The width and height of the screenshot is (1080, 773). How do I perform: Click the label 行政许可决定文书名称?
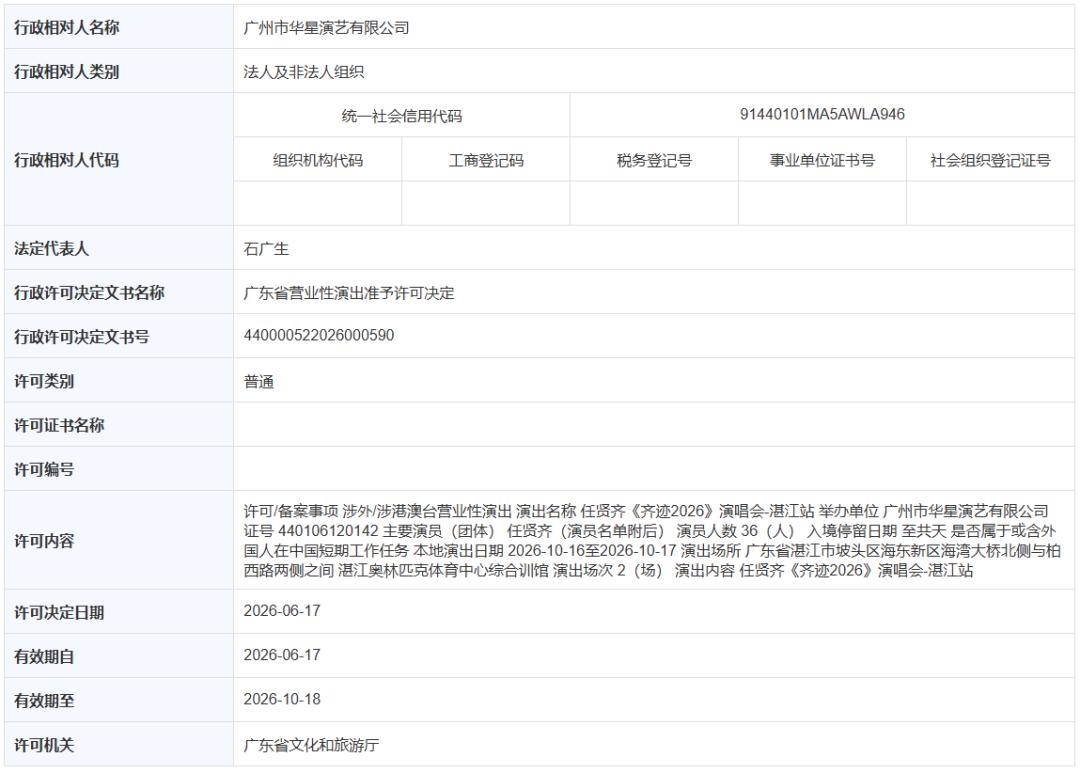pyautogui.click(x=90, y=293)
